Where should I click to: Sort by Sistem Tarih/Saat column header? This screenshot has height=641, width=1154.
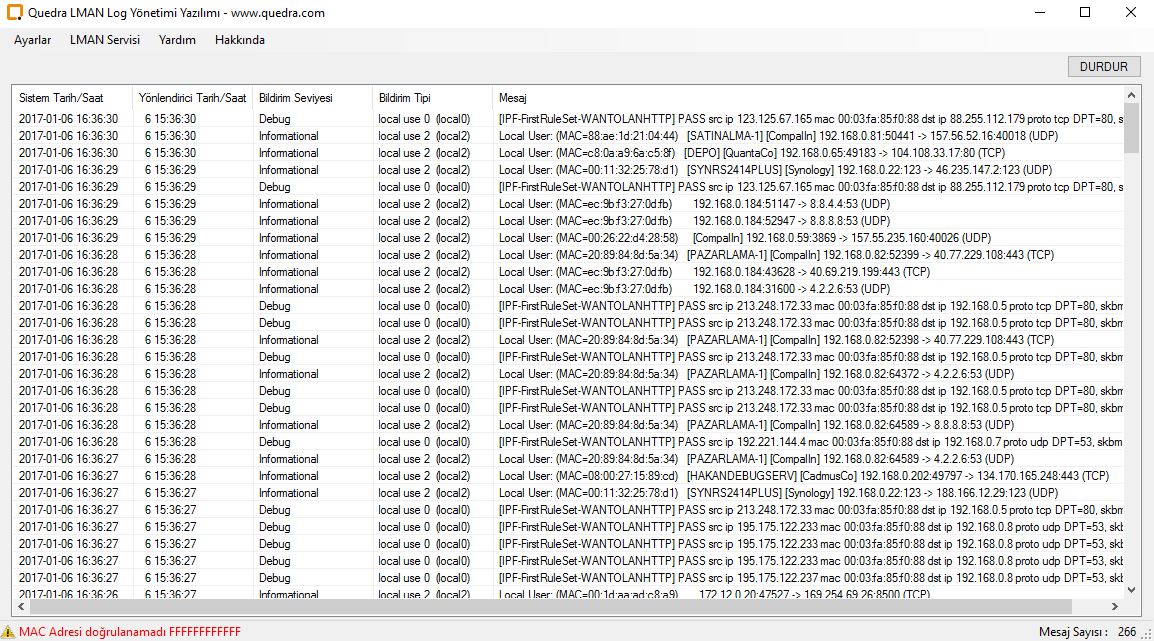(x=61, y=98)
